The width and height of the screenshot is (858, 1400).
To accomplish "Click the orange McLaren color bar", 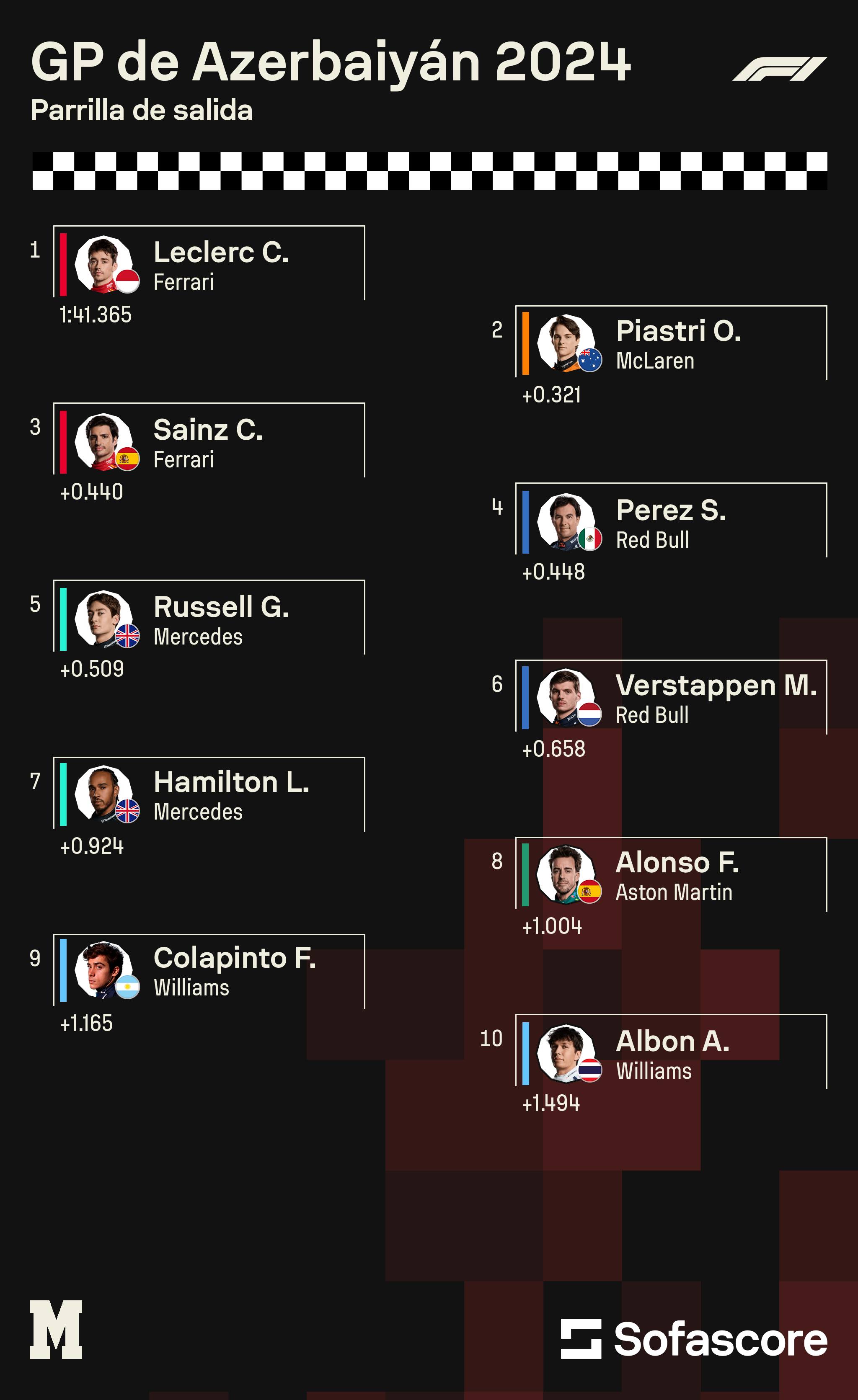I will tap(526, 343).
